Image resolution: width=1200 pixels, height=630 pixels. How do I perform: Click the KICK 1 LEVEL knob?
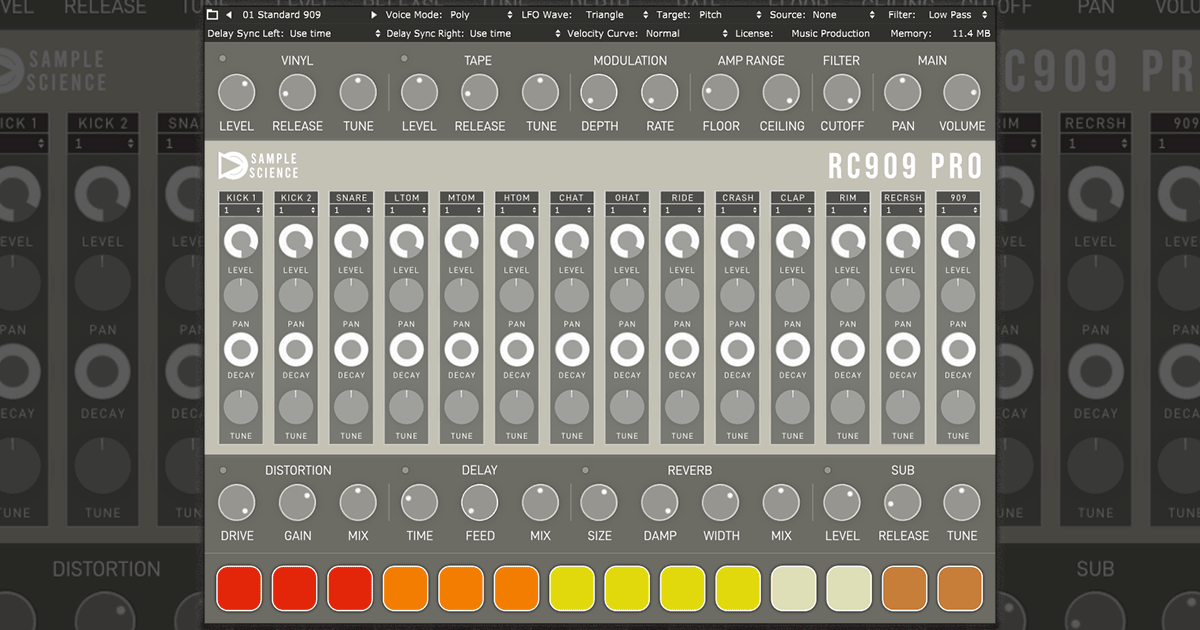(241, 243)
